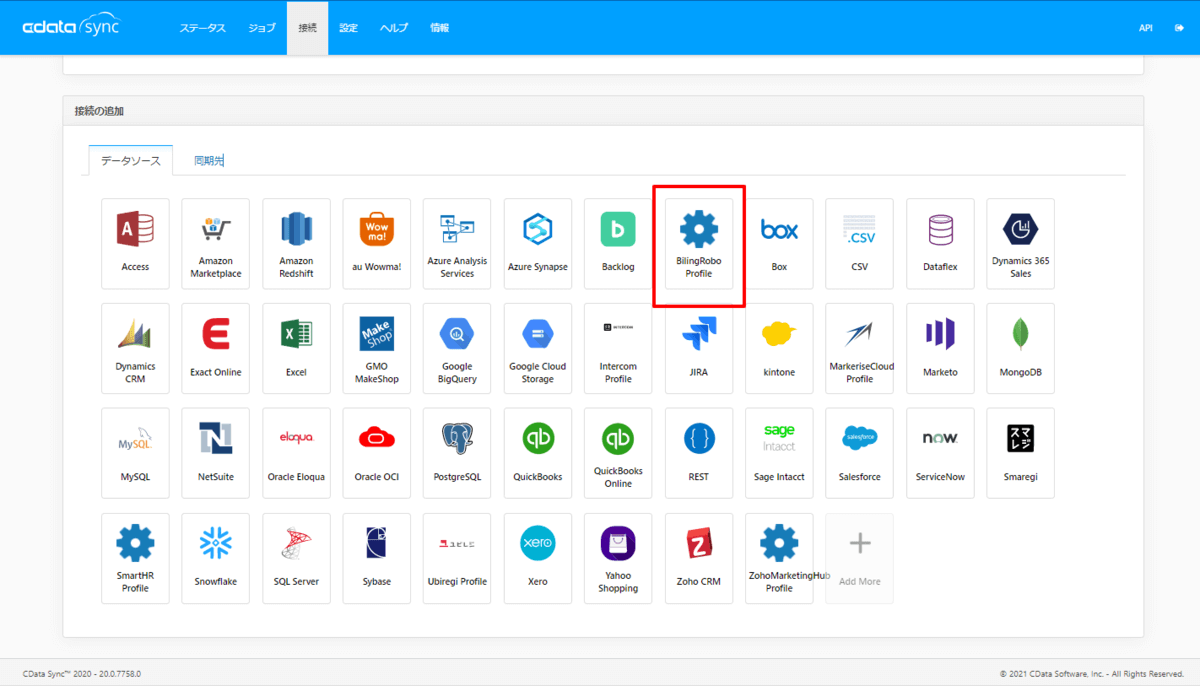The height and width of the screenshot is (686, 1200).
Task: Click the logout icon in header
Action: point(1179,28)
